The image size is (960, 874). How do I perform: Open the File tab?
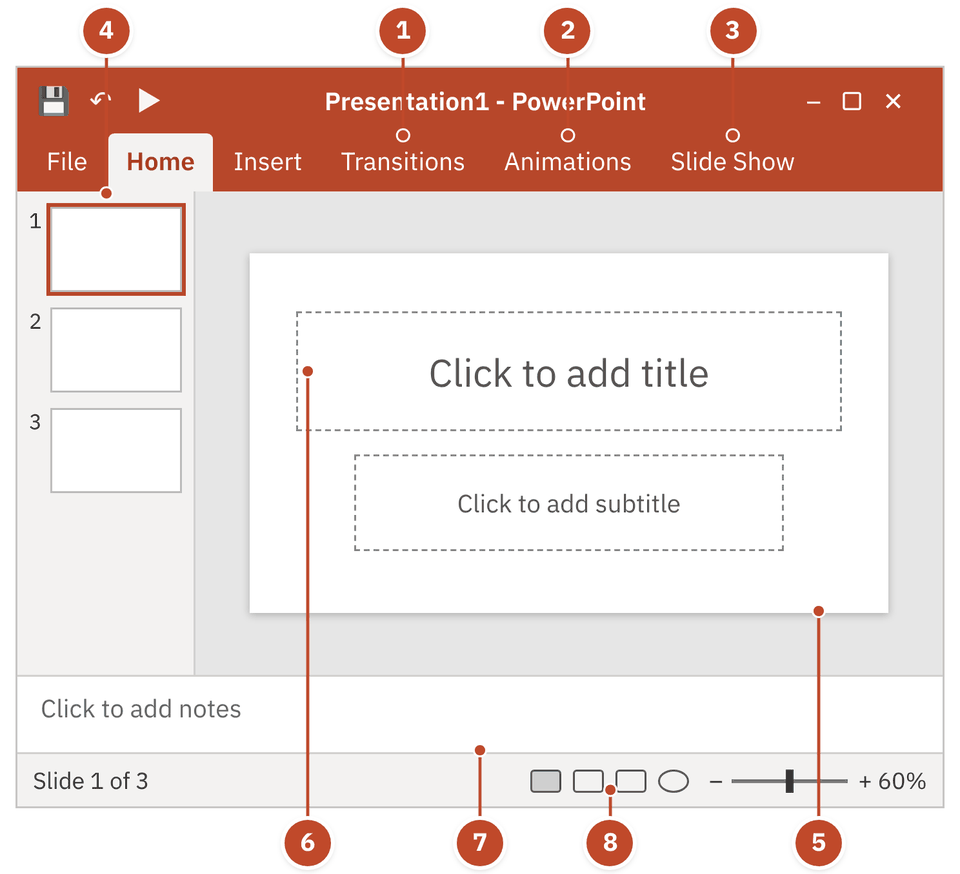[67, 162]
